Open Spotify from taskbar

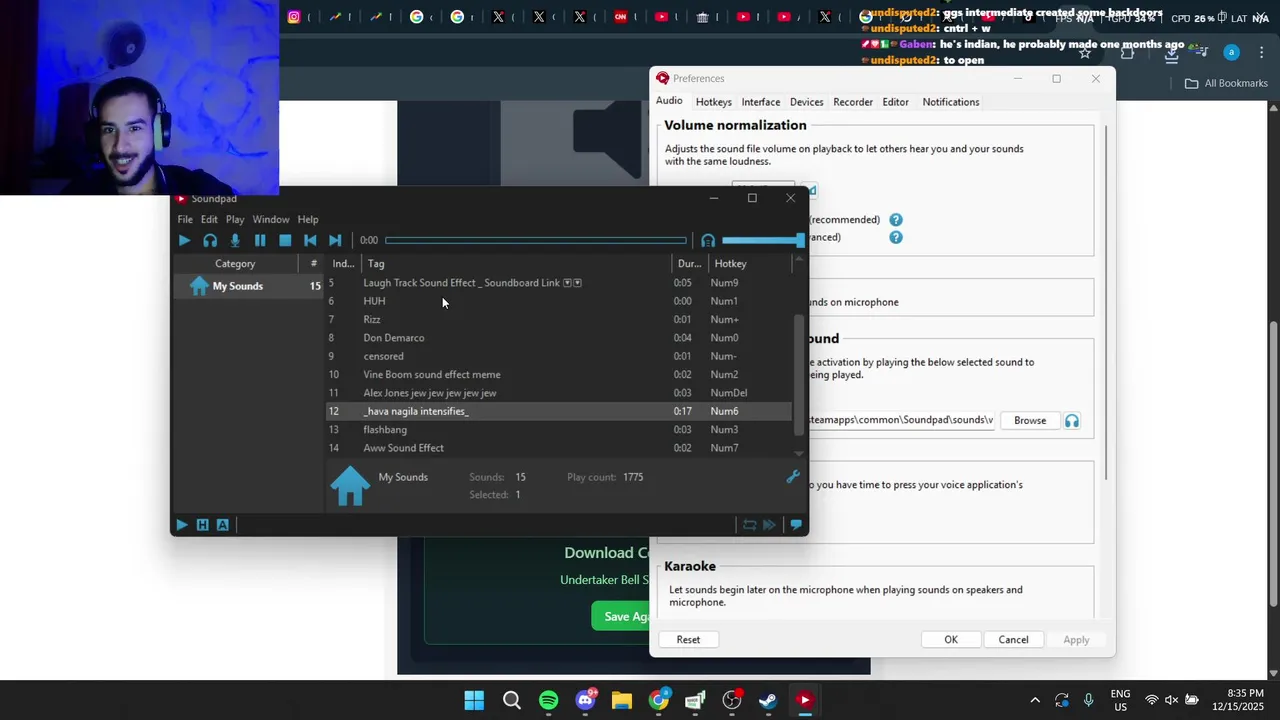pos(548,700)
